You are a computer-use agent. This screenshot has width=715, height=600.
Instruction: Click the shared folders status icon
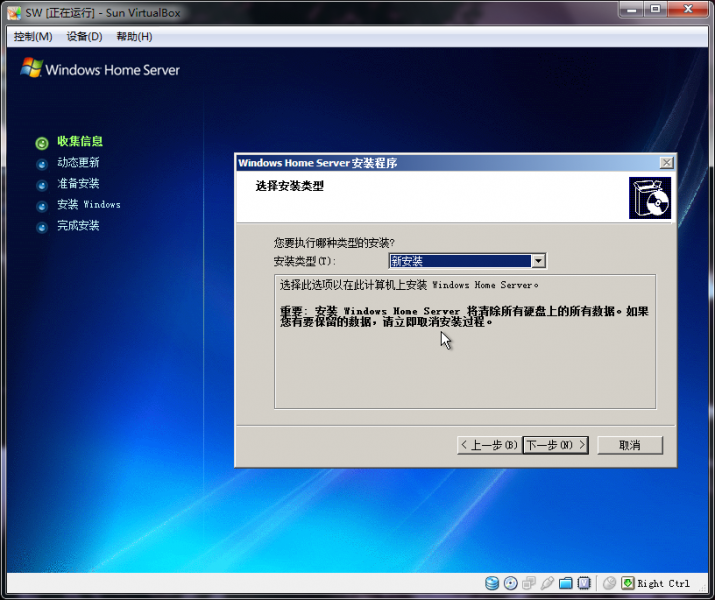[x=565, y=583]
